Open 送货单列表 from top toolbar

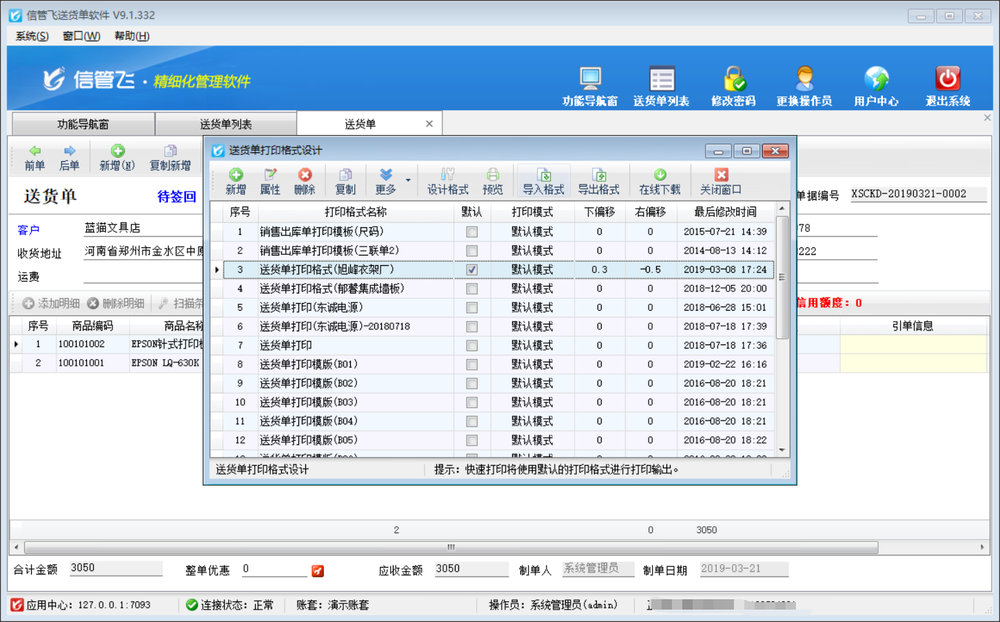click(661, 79)
